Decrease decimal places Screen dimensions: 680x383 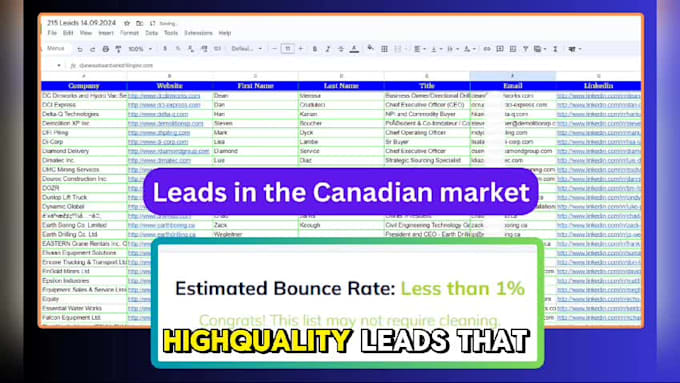point(191,49)
